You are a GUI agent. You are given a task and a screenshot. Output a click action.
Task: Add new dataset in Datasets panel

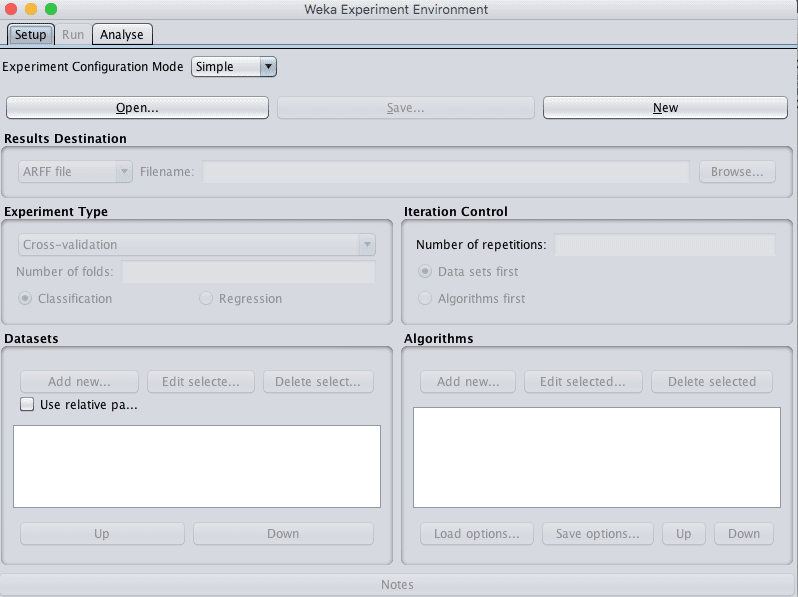pos(79,382)
